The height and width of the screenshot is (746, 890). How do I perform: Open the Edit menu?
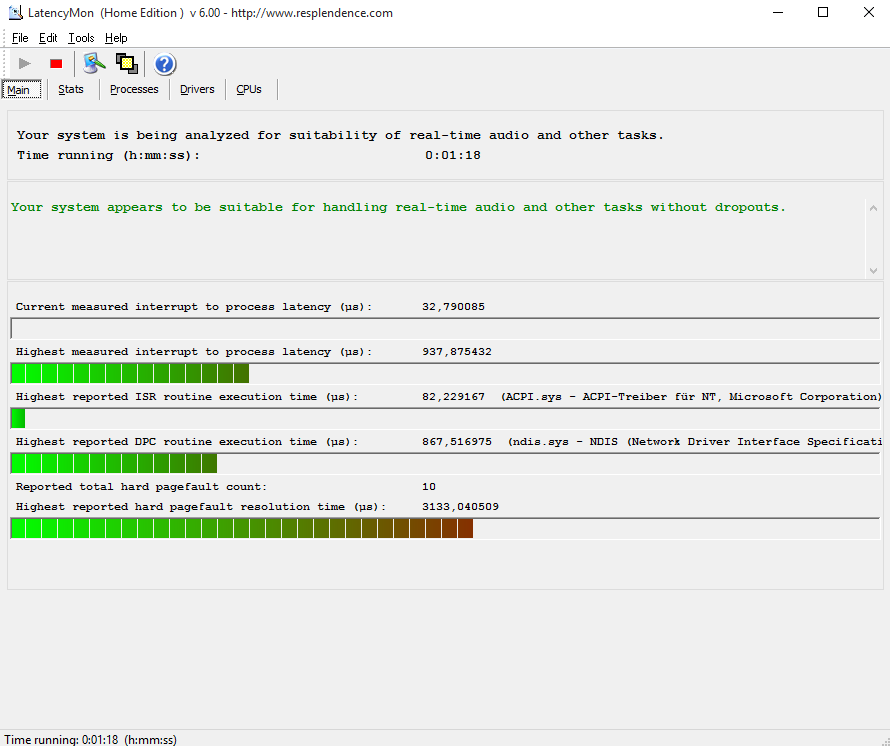coord(48,38)
